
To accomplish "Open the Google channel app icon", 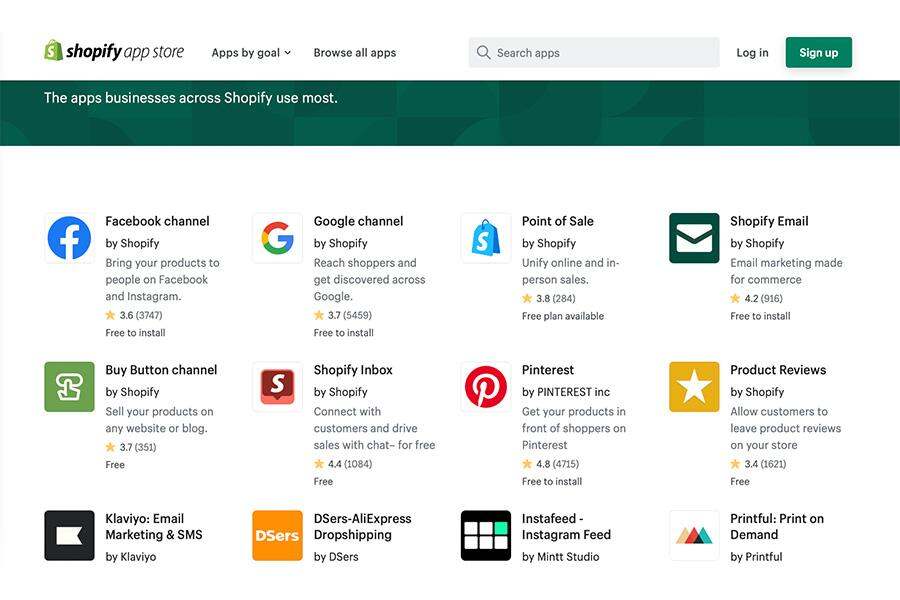I will click(x=277, y=238).
